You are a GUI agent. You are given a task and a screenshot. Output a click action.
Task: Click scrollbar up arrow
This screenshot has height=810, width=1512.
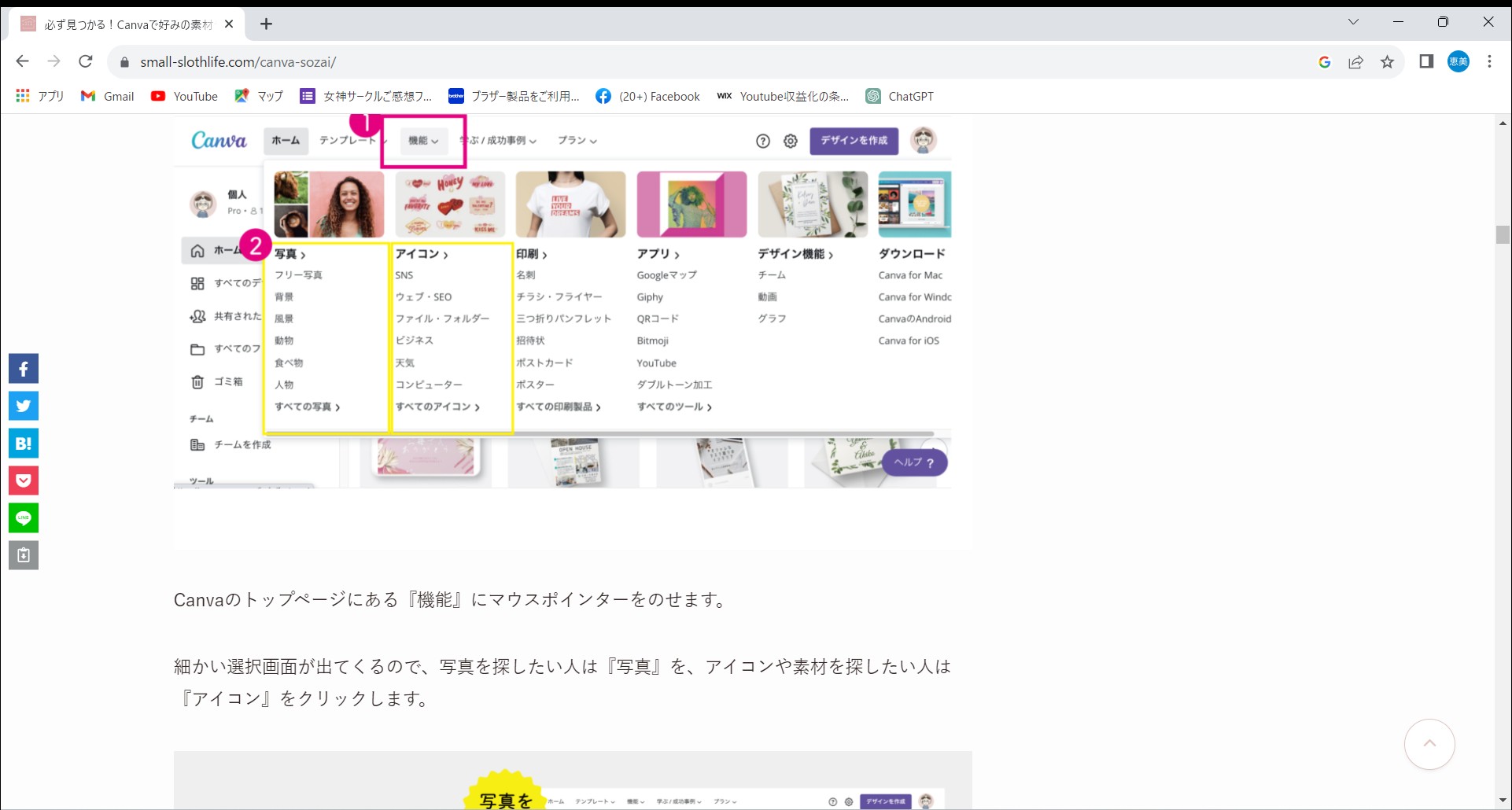pyautogui.click(x=1503, y=123)
